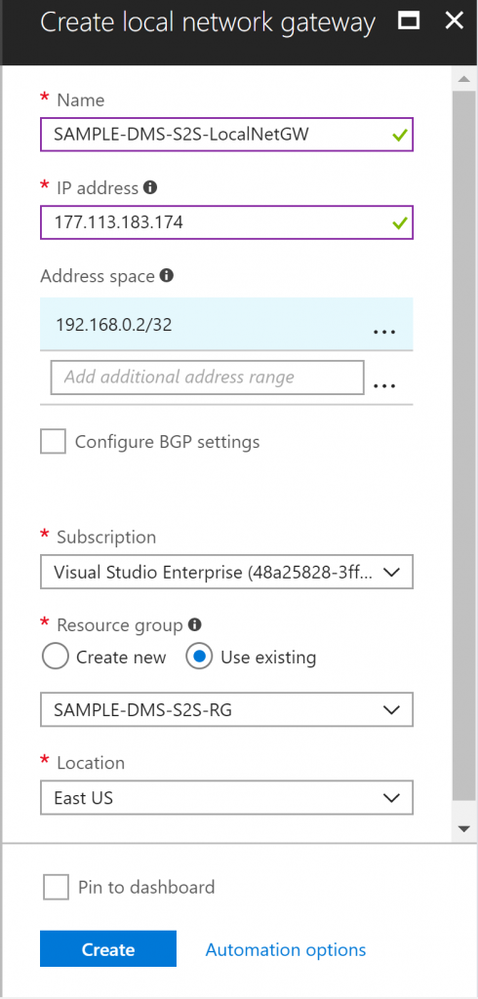Image resolution: width=478 pixels, height=999 pixels.
Task: Click into the IP address input field
Action: click(227, 222)
